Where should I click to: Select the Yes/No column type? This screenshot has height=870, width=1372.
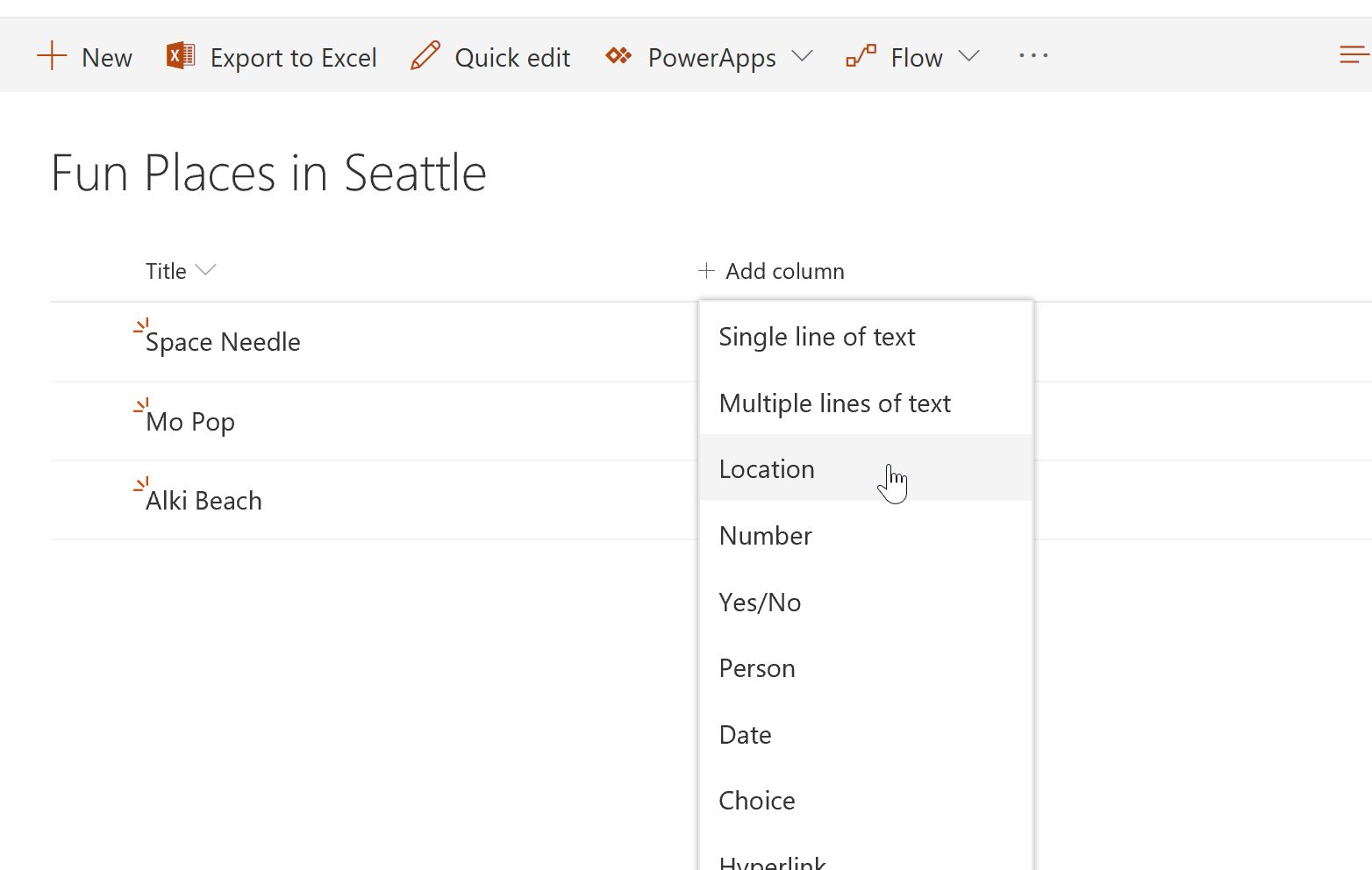point(760,603)
